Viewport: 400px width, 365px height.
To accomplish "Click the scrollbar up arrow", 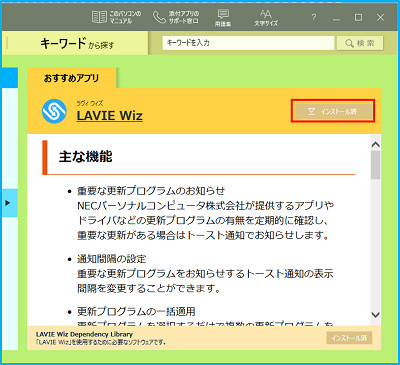I will [376, 144].
